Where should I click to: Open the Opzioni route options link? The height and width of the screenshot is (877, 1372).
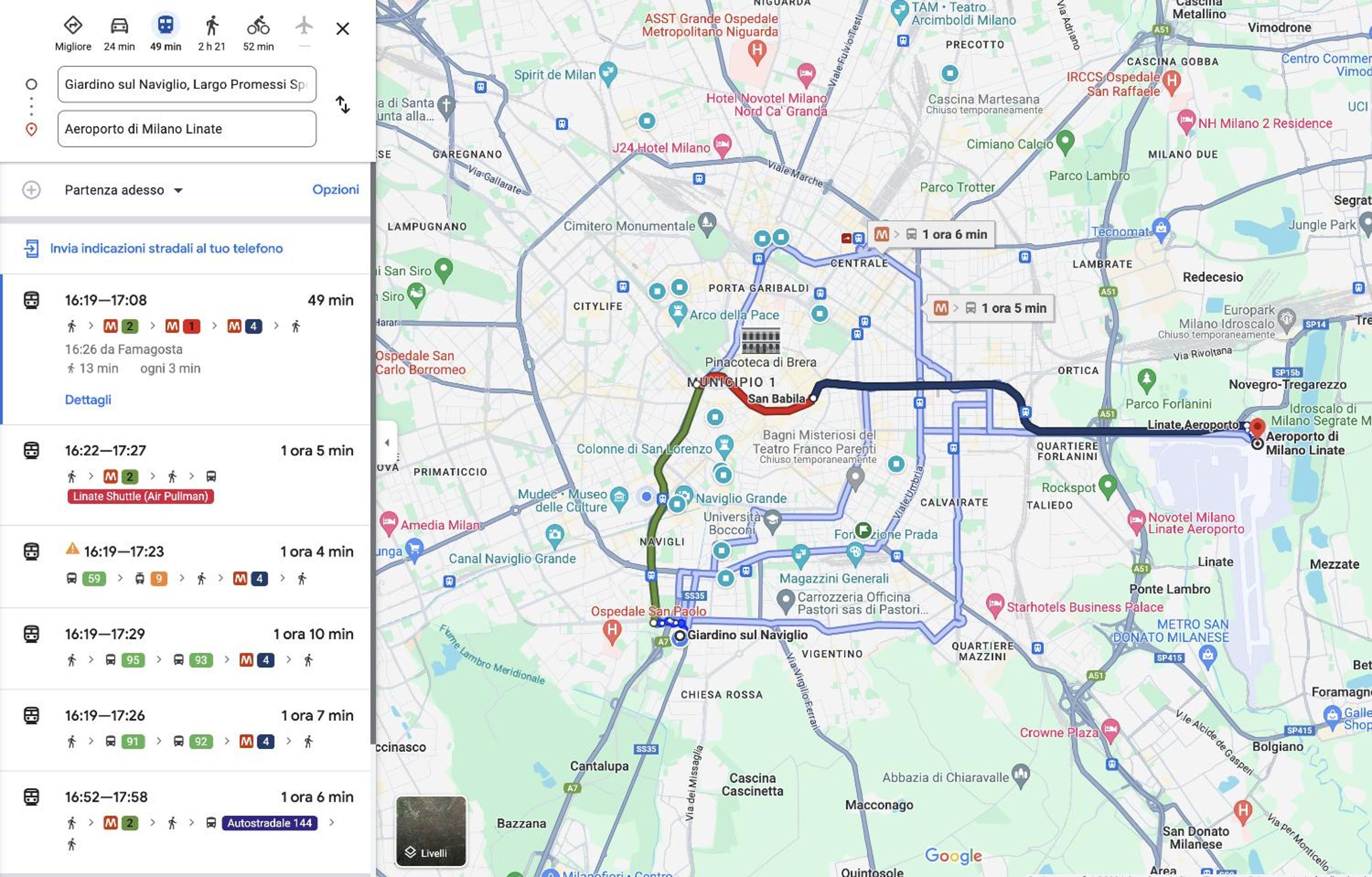point(336,190)
